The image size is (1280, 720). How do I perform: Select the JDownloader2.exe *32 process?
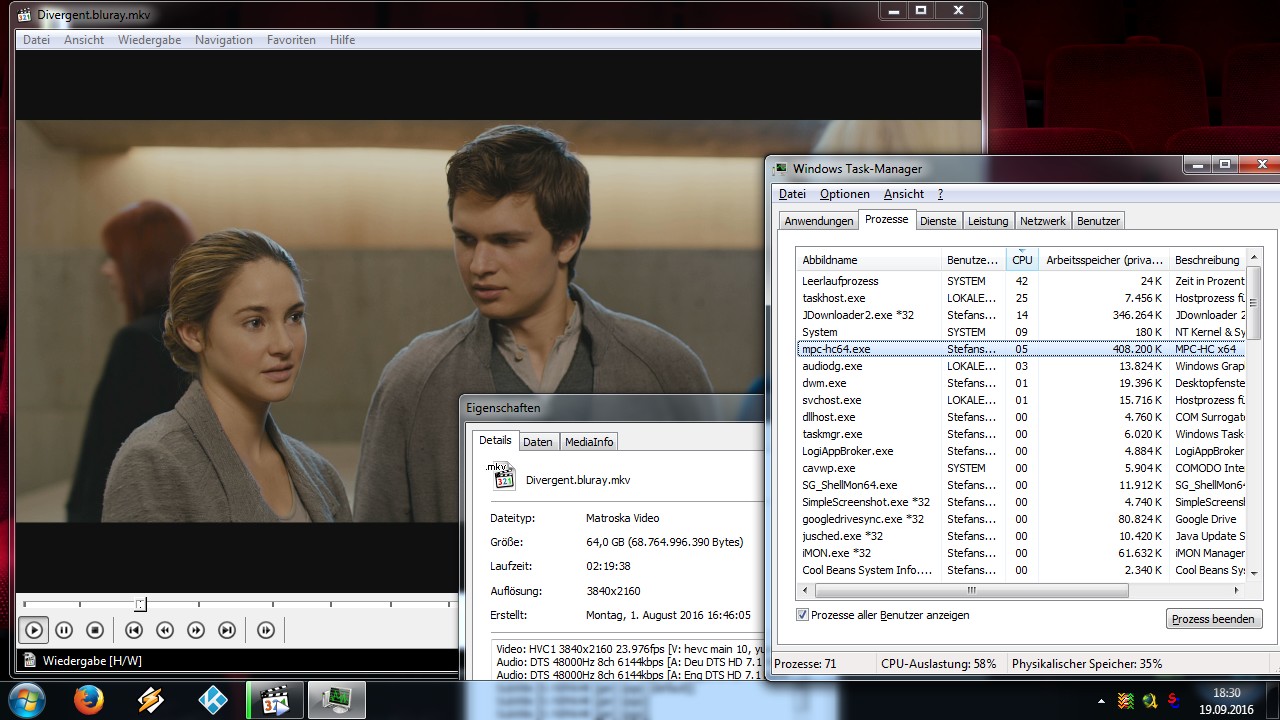pos(1021,315)
